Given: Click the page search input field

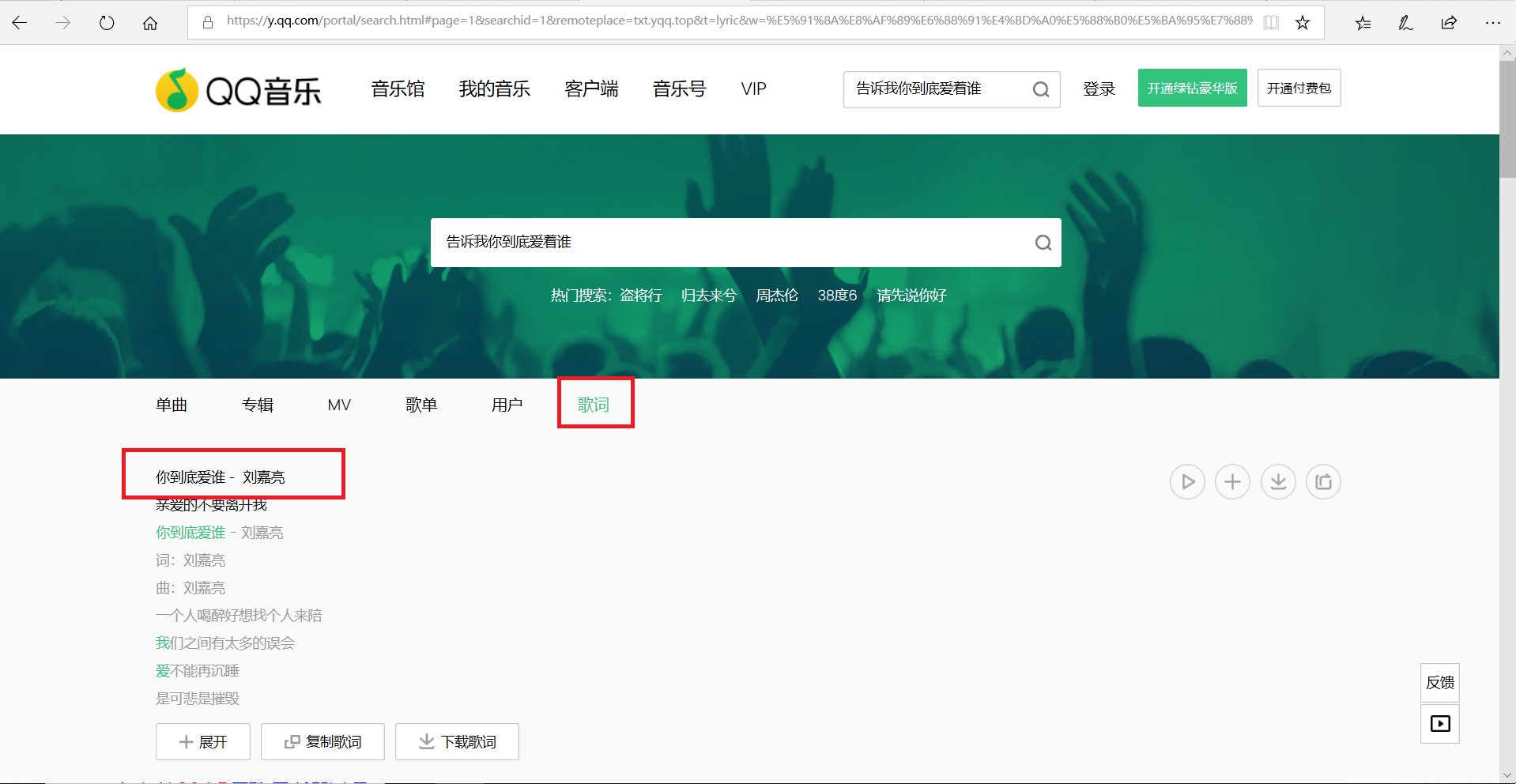Looking at the screenshot, I should click(711, 243).
